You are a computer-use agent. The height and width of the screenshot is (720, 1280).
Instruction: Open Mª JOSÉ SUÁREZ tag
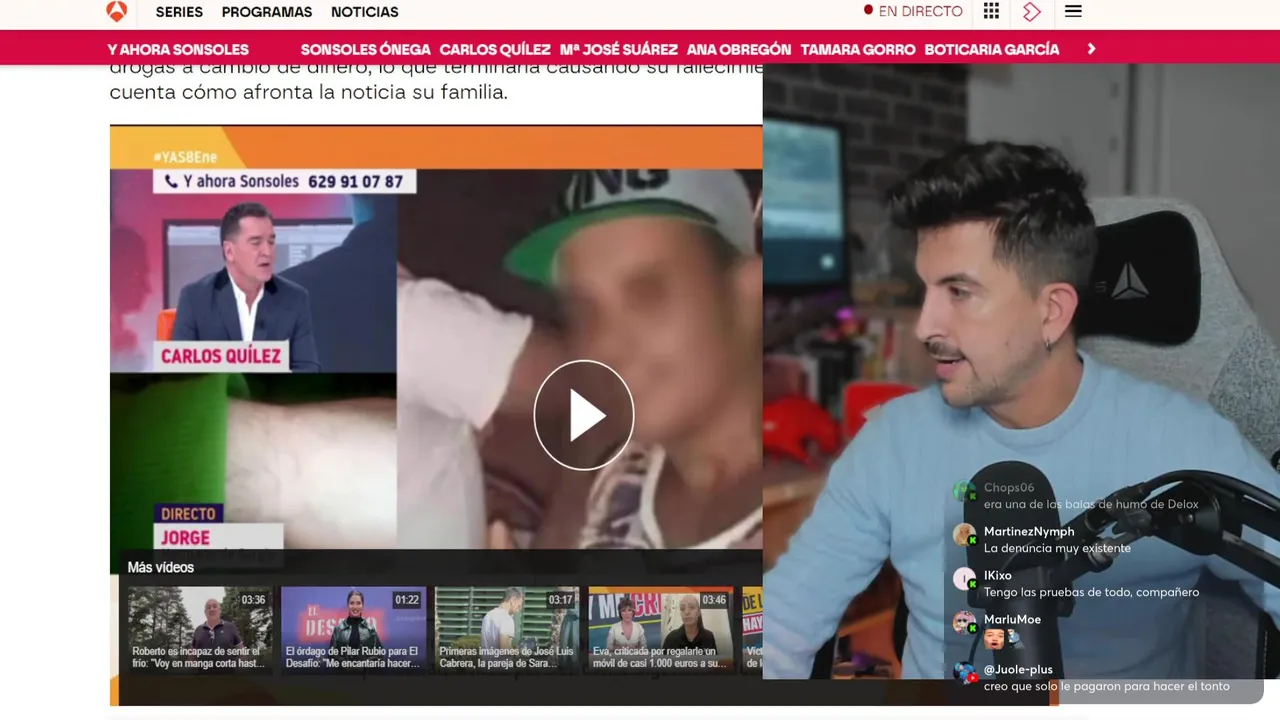[x=619, y=49]
